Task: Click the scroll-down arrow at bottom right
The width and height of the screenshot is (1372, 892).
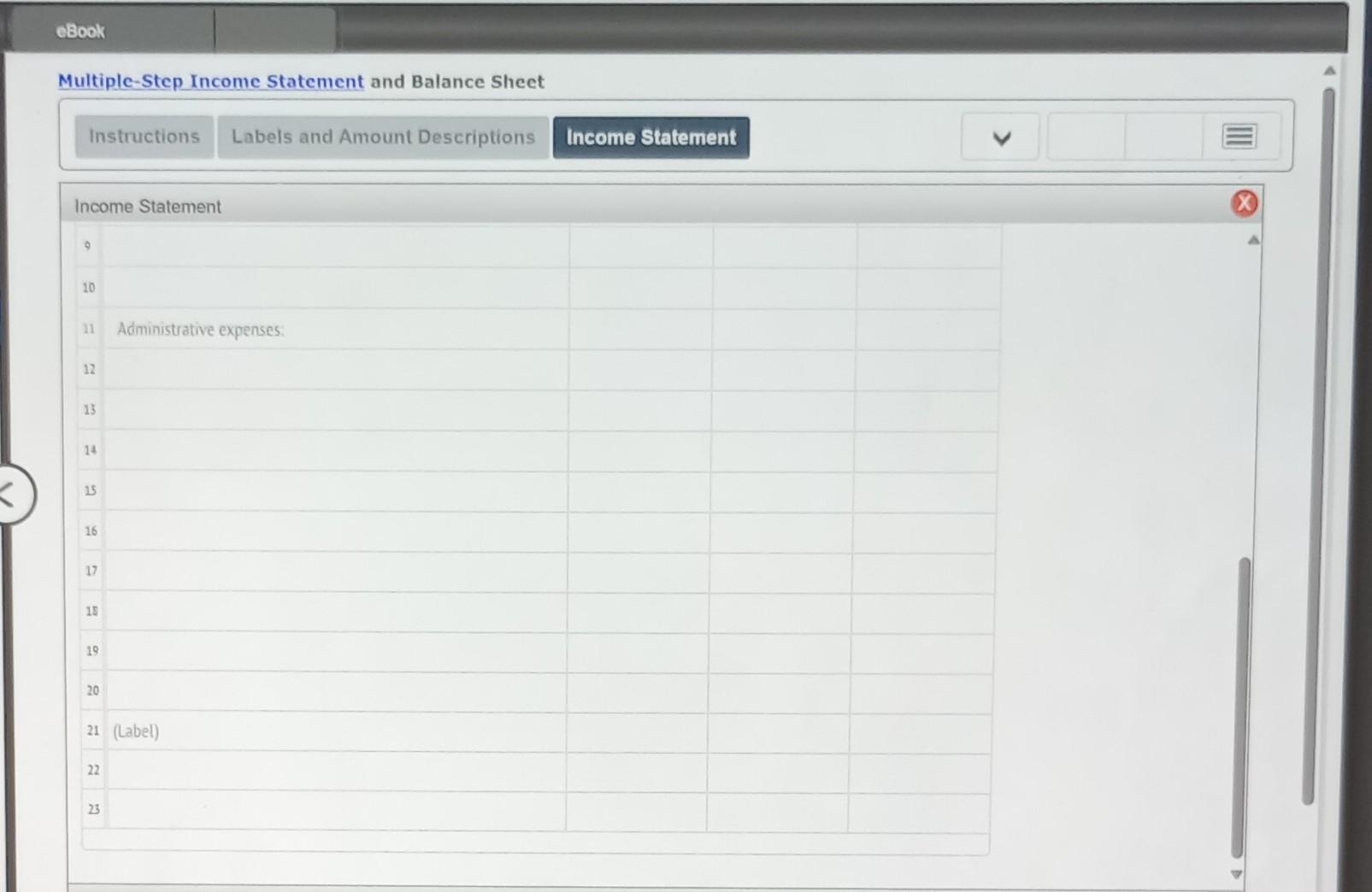Action: coord(1237,873)
